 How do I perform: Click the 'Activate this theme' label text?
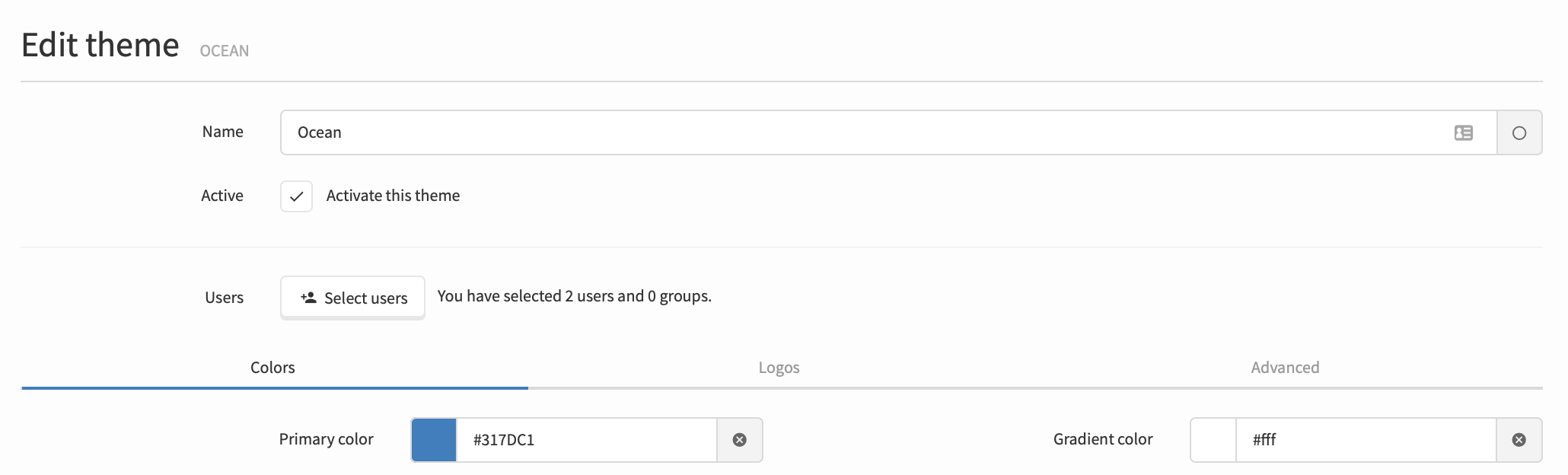coord(393,196)
